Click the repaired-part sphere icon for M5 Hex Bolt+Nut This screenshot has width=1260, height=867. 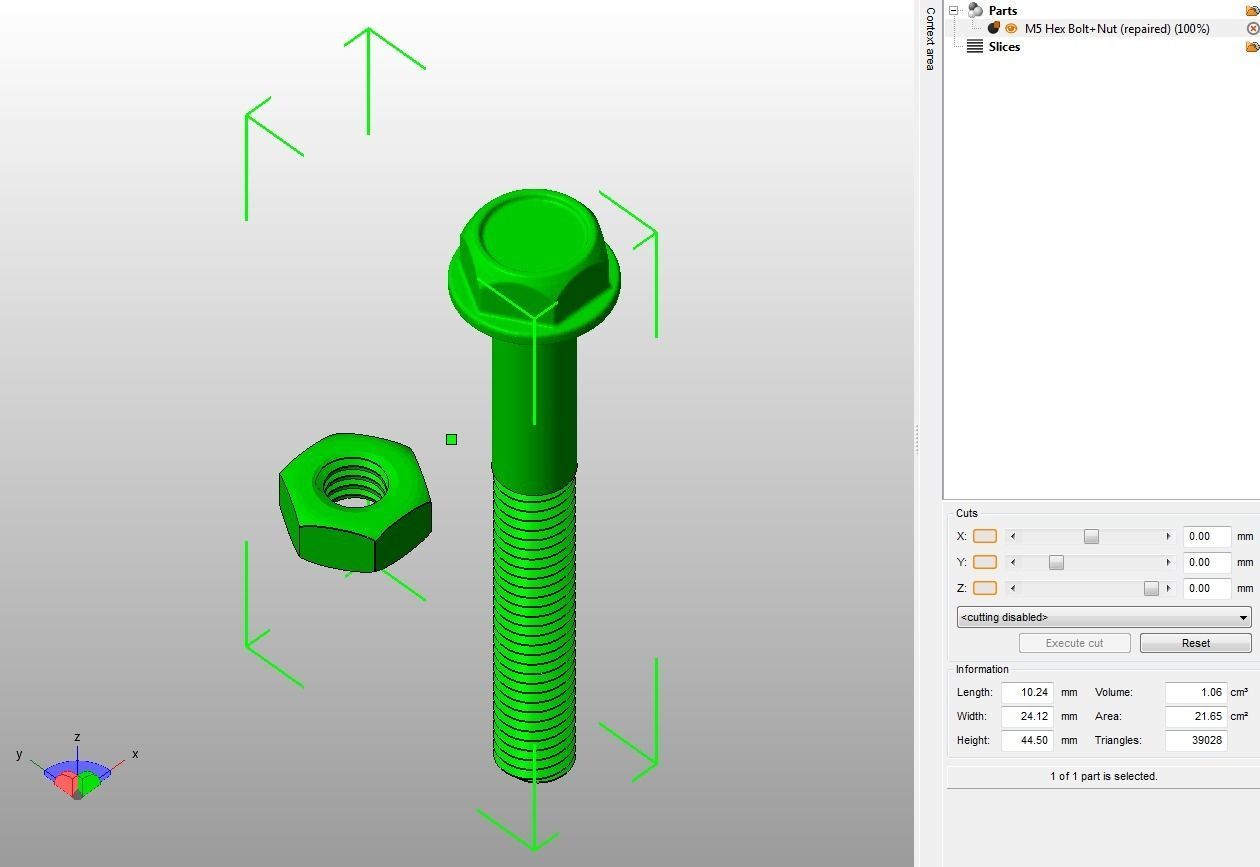[994, 27]
